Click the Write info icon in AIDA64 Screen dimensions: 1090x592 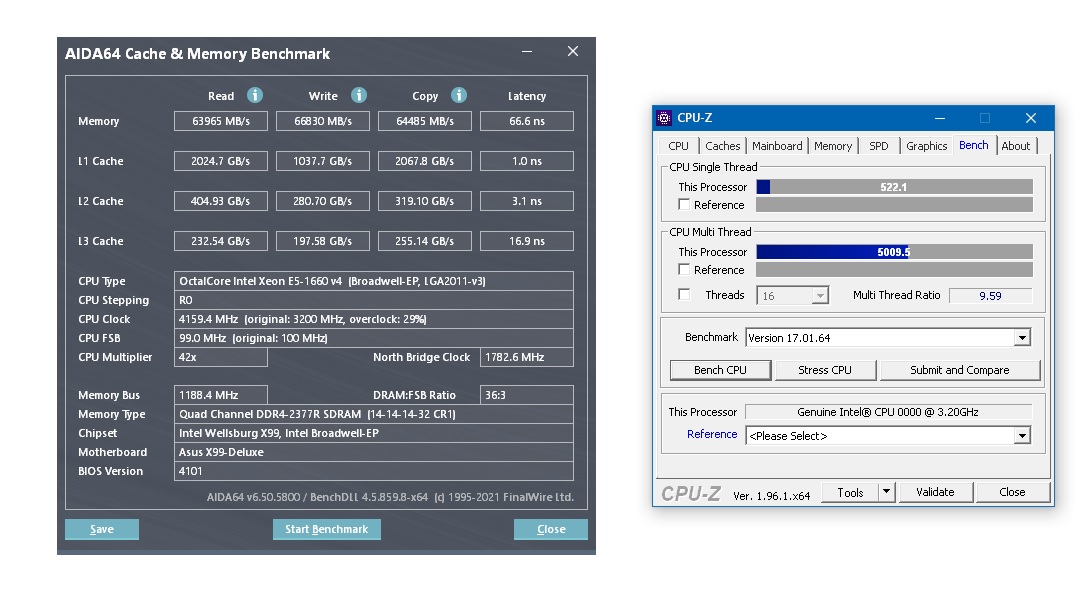(x=359, y=95)
